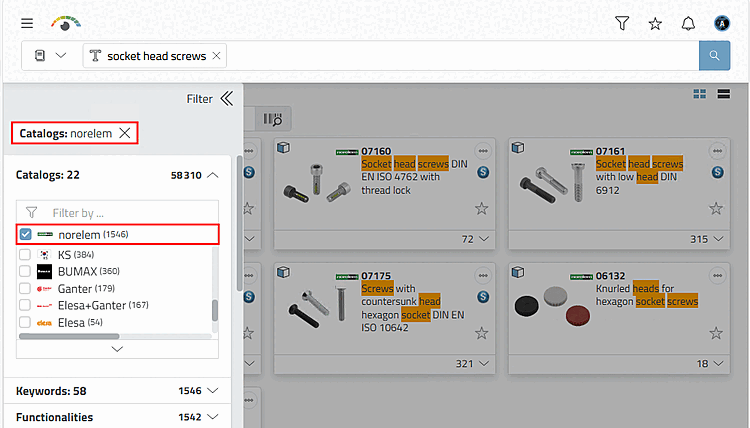The width and height of the screenshot is (750, 428).
Task: Click the filter panel vertical scrollbar
Action: coord(239,223)
